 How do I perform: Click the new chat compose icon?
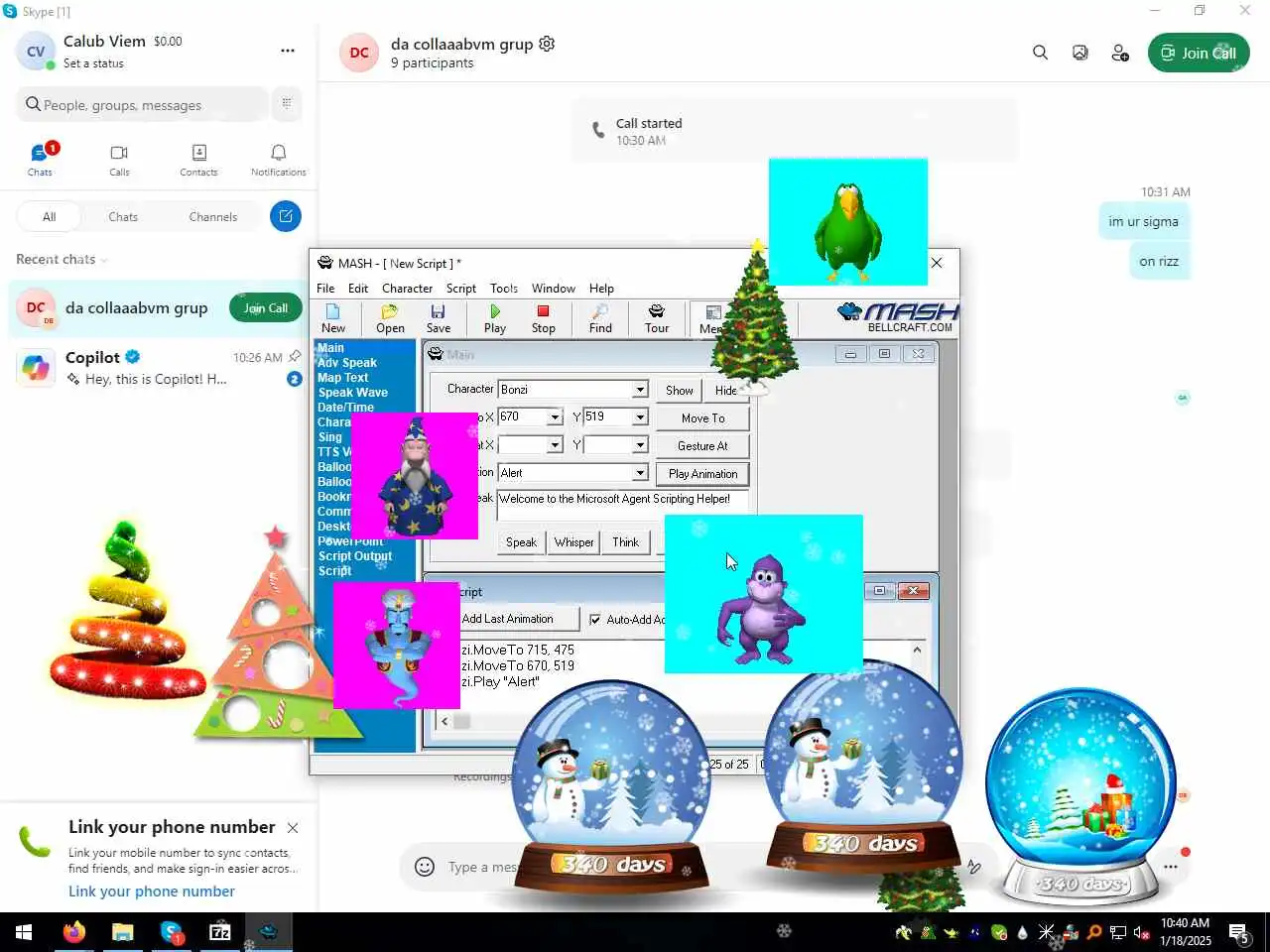click(x=286, y=216)
